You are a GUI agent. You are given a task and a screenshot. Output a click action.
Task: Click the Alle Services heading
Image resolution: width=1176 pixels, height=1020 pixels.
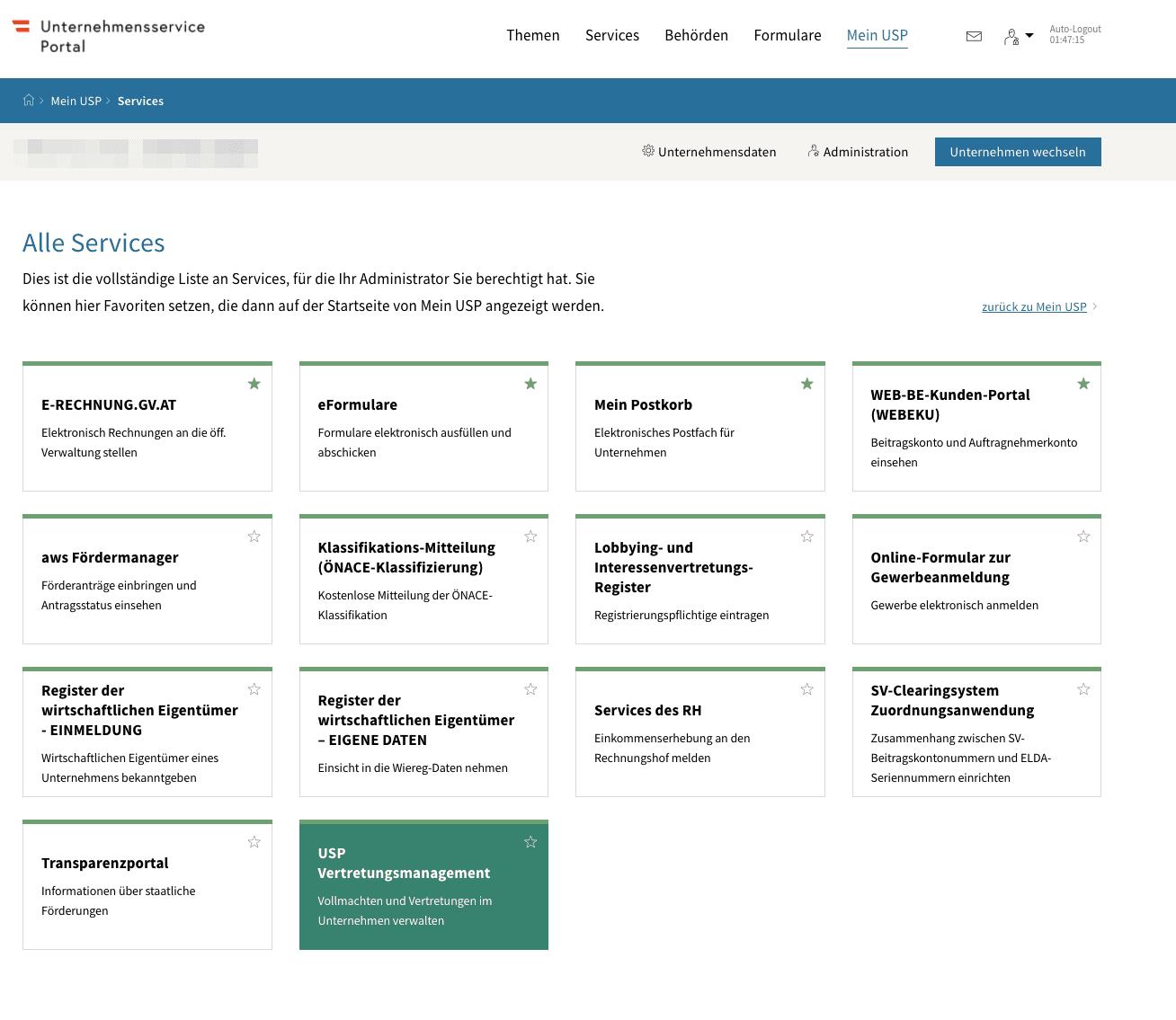point(94,243)
